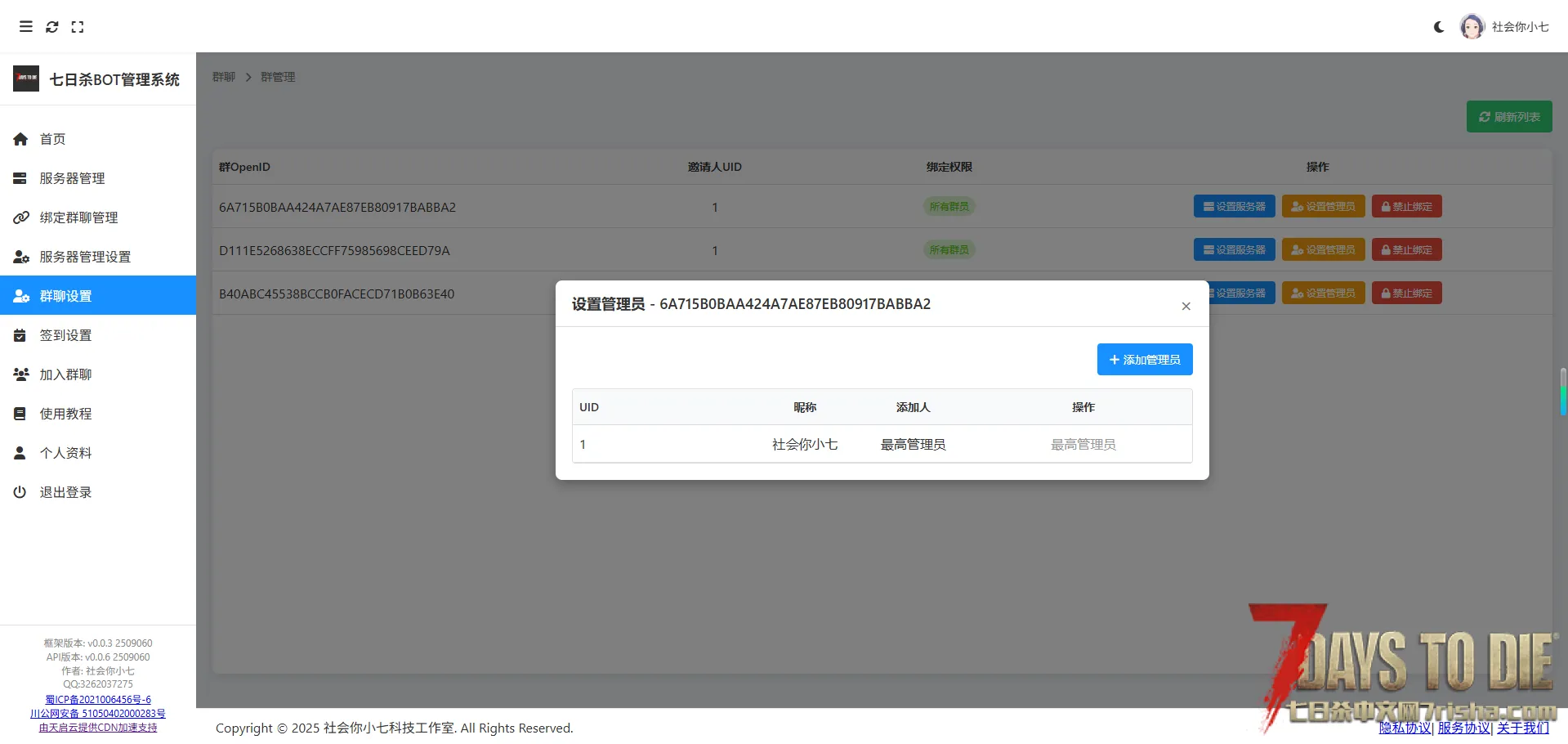Close the 设置管理员 dialog
This screenshot has height=744, width=1568.
click(1186, 306)
